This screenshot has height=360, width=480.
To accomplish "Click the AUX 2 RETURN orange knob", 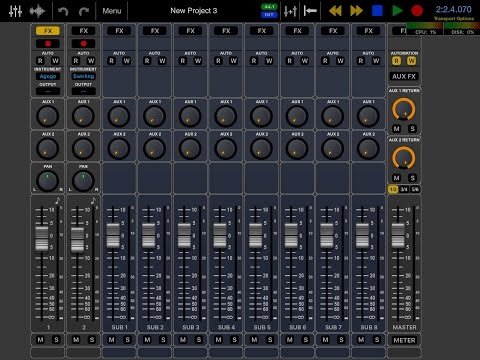I will pyautogui.click(x=404, y=159).
